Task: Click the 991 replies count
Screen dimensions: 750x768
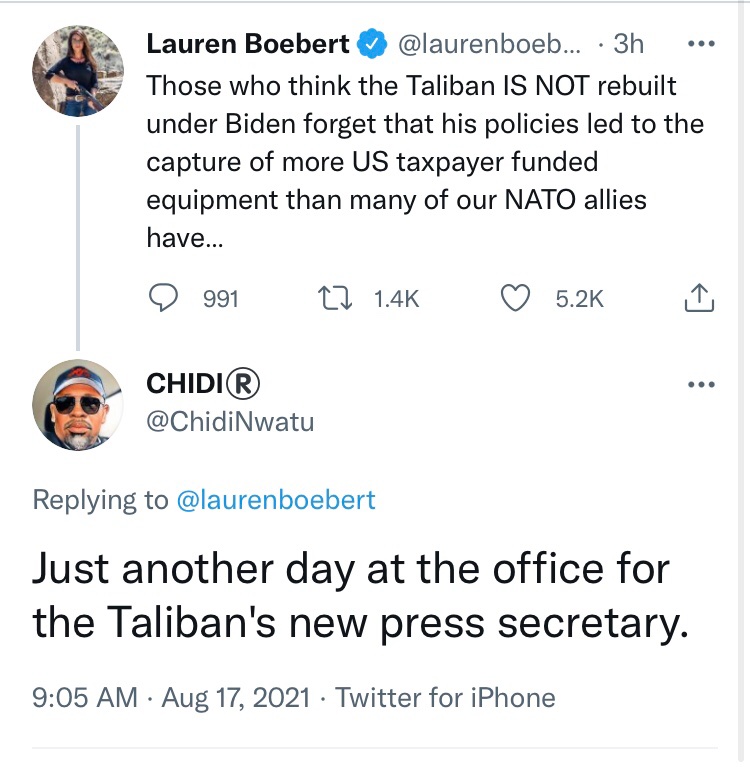Action: click(220, 298)
